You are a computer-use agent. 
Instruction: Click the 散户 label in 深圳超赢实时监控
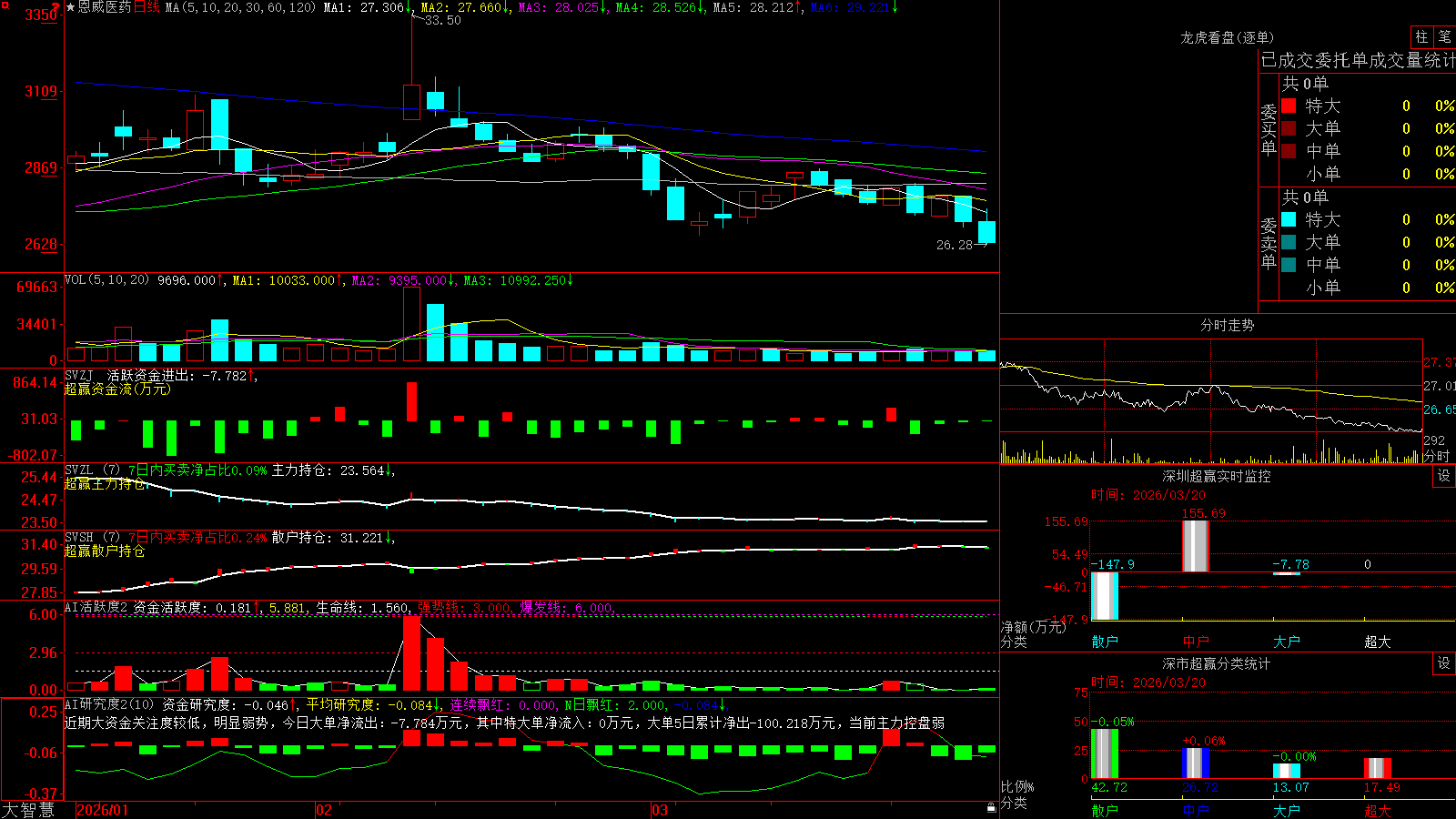(x=1105, y=642)
